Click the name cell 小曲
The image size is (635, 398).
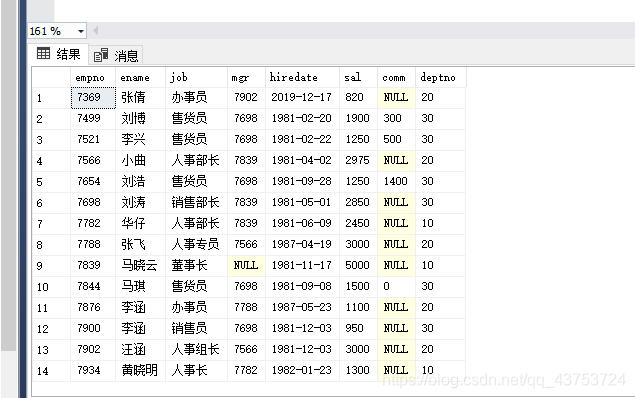pos(141,161)
